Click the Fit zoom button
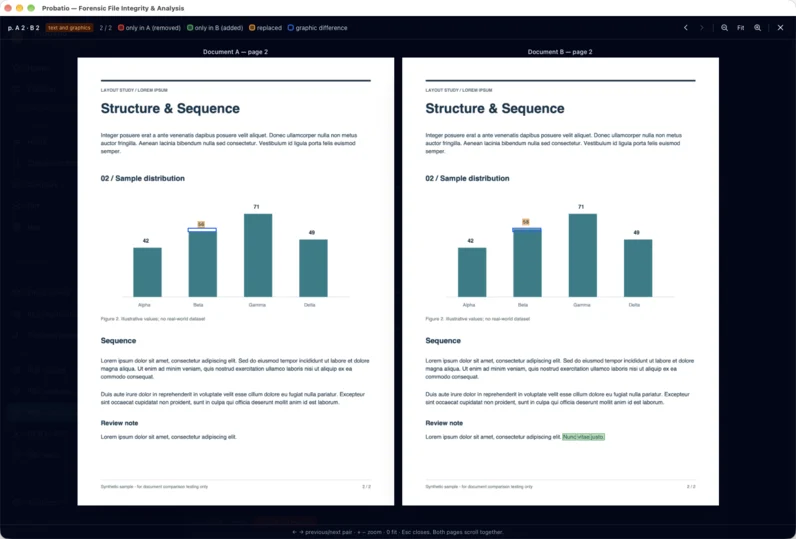This screenshot has width=796, height=539. click(741, 28)
